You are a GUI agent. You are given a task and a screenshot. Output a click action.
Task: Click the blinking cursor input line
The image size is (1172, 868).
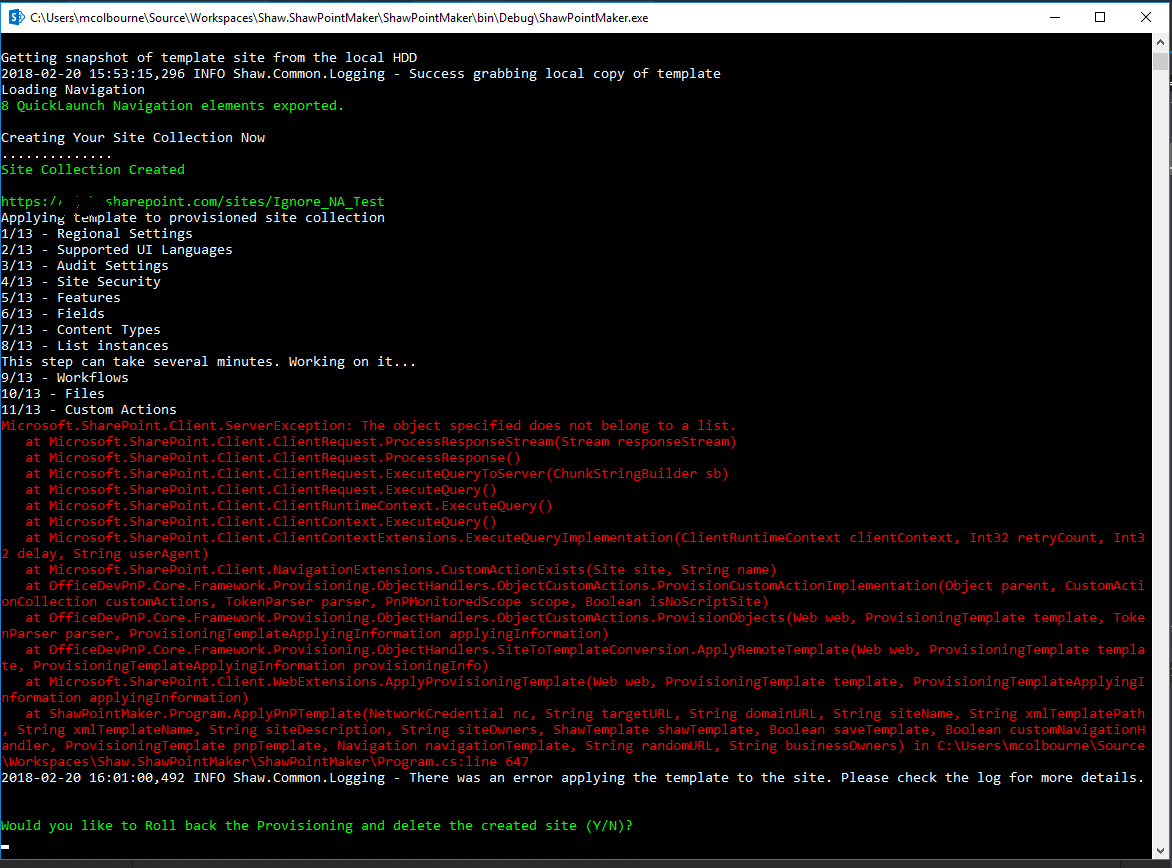click(x=5, y=846)
